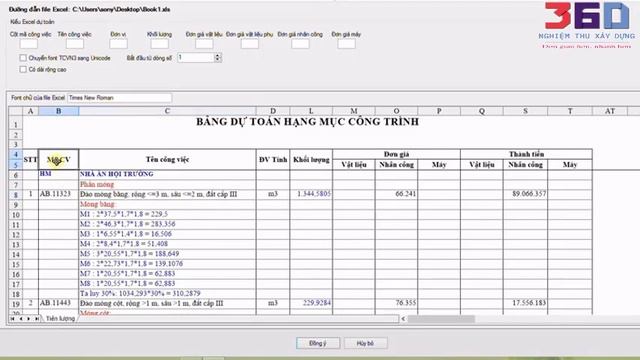Click the value cell 66.241
640x360 pixels.
[x=396, y=194]
